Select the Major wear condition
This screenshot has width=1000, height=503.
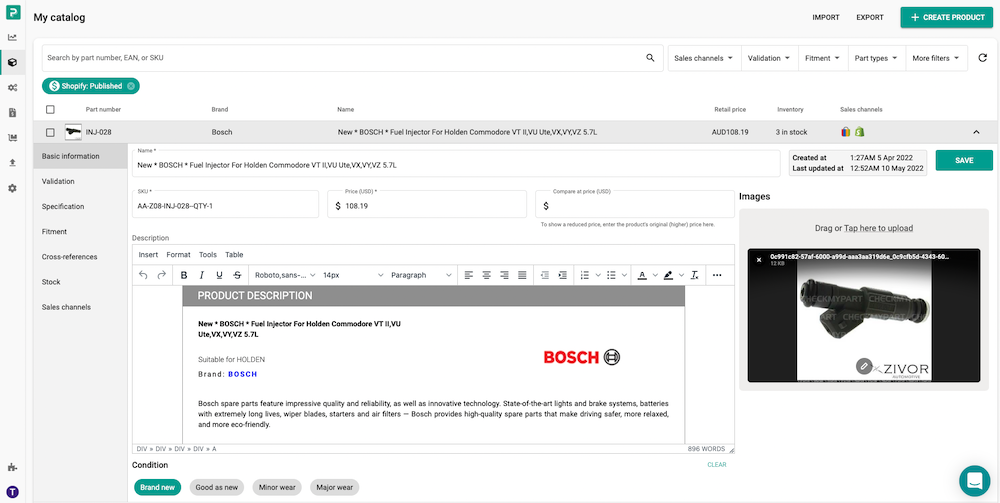click(x=335, y=488)
